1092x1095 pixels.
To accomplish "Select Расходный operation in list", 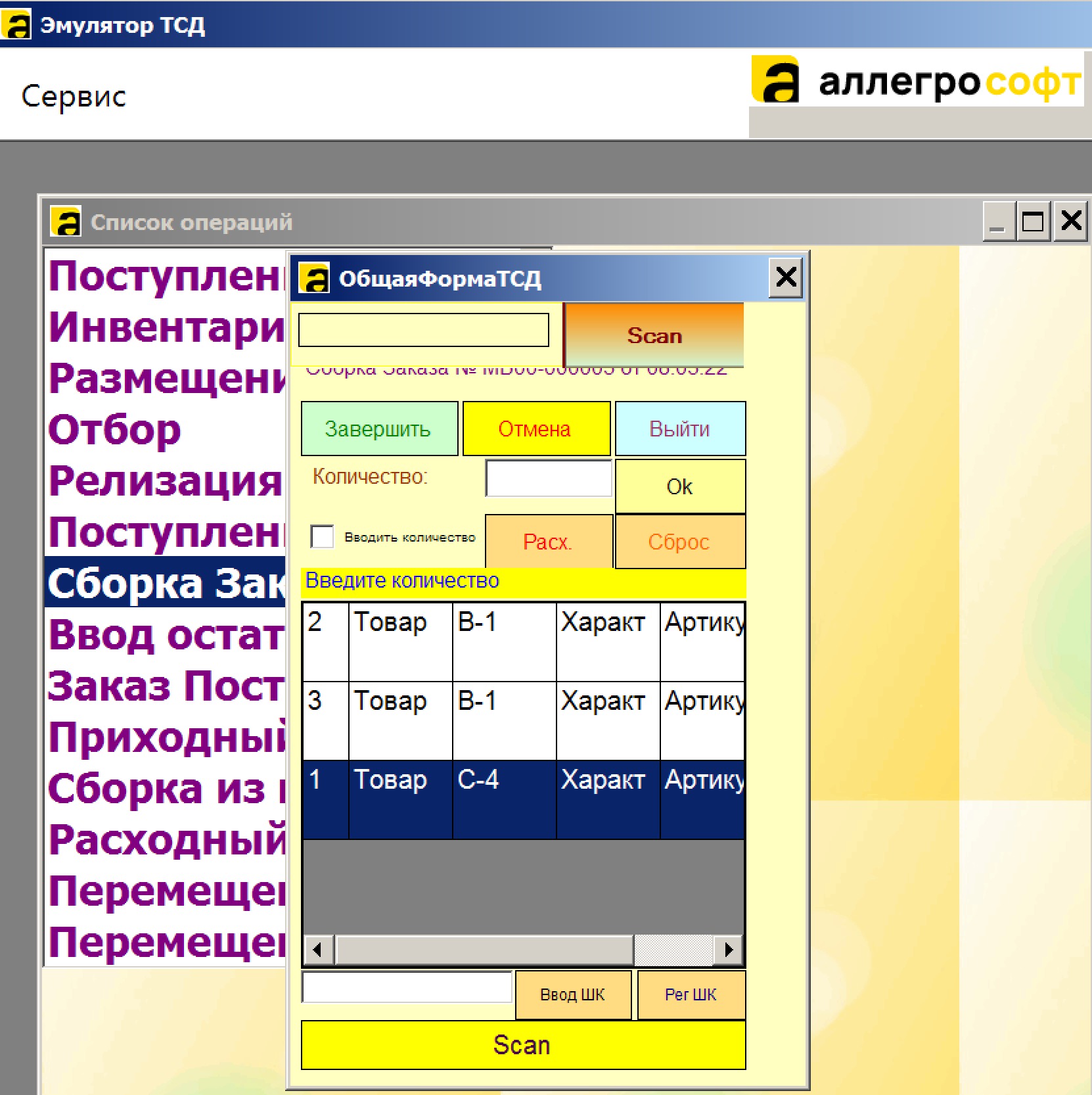I will pos(166,840).
